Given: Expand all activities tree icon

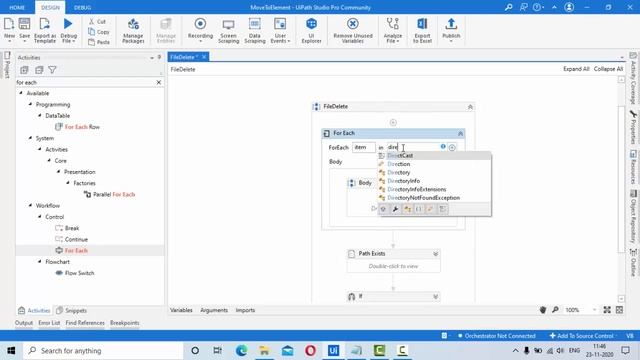Looking at the screenshot, I should (x=24, y=70).
